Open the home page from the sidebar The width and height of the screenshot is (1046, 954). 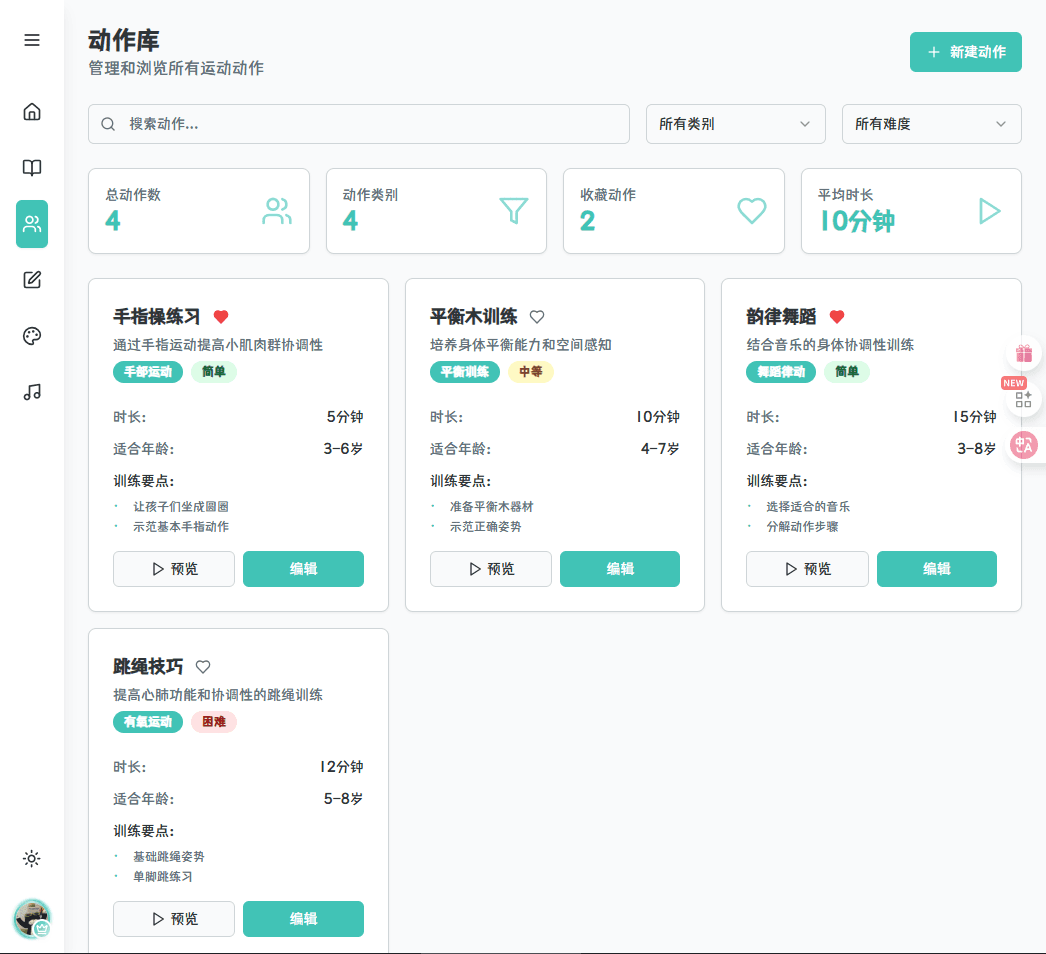pyautogui.click(x=31, y=112)
